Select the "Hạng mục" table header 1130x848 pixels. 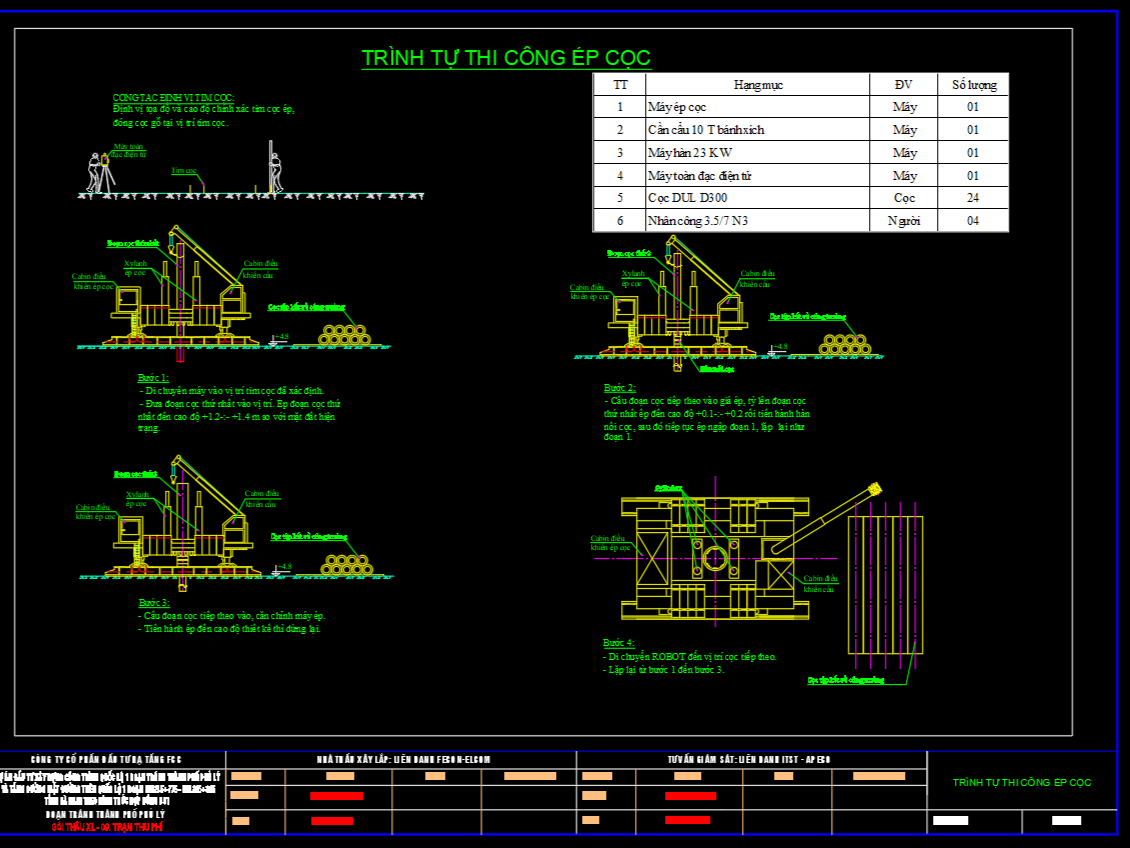(x=758, y=85)
